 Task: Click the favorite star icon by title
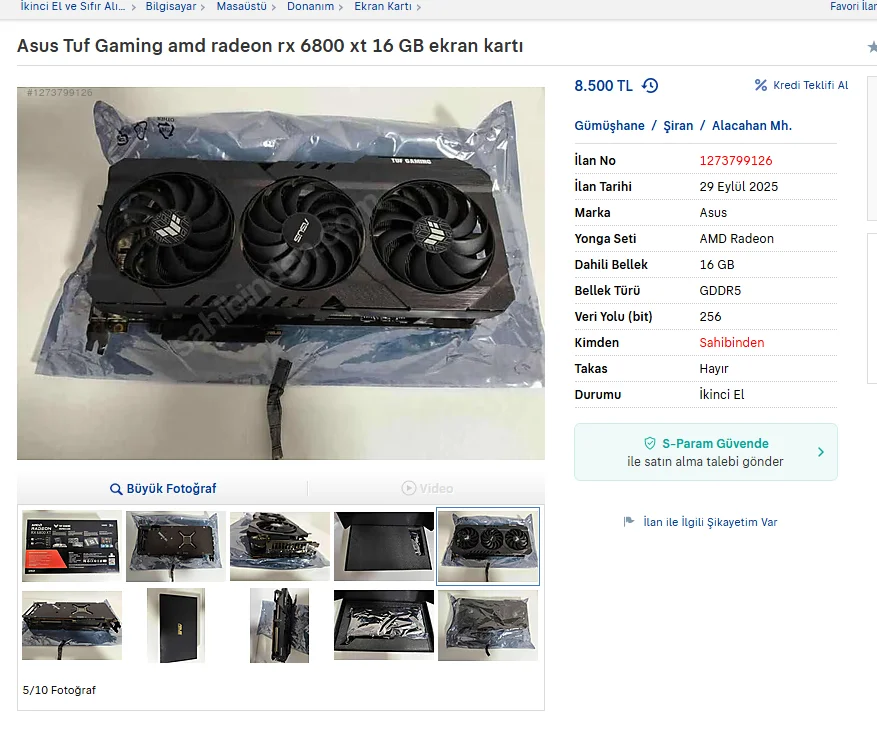873,47
